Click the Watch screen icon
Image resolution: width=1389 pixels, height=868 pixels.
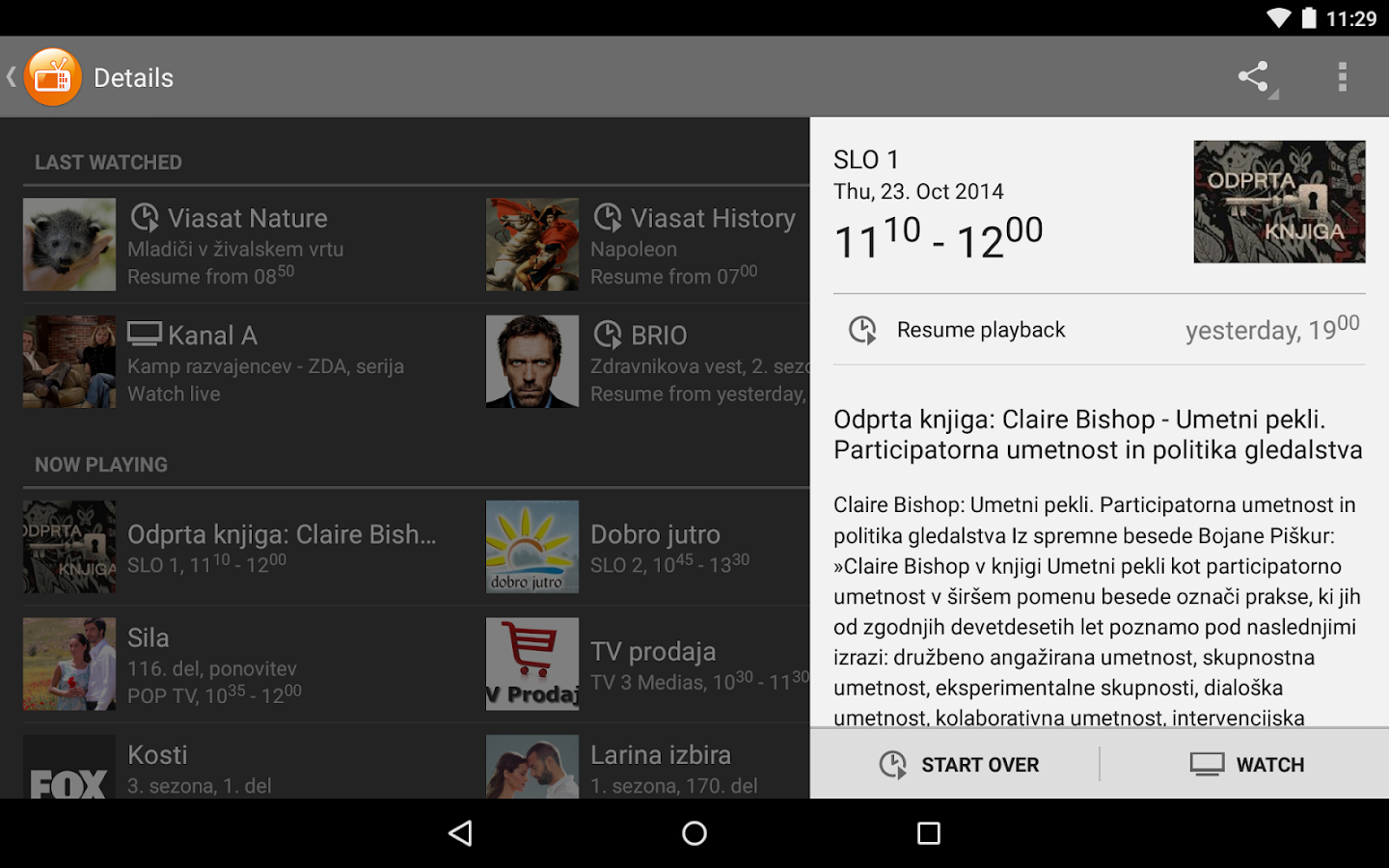pos(1205,764)
